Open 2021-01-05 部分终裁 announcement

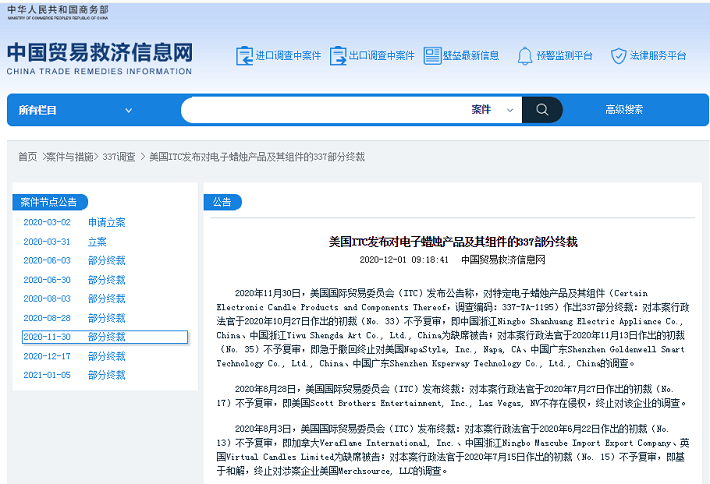(x=74, y=375)
